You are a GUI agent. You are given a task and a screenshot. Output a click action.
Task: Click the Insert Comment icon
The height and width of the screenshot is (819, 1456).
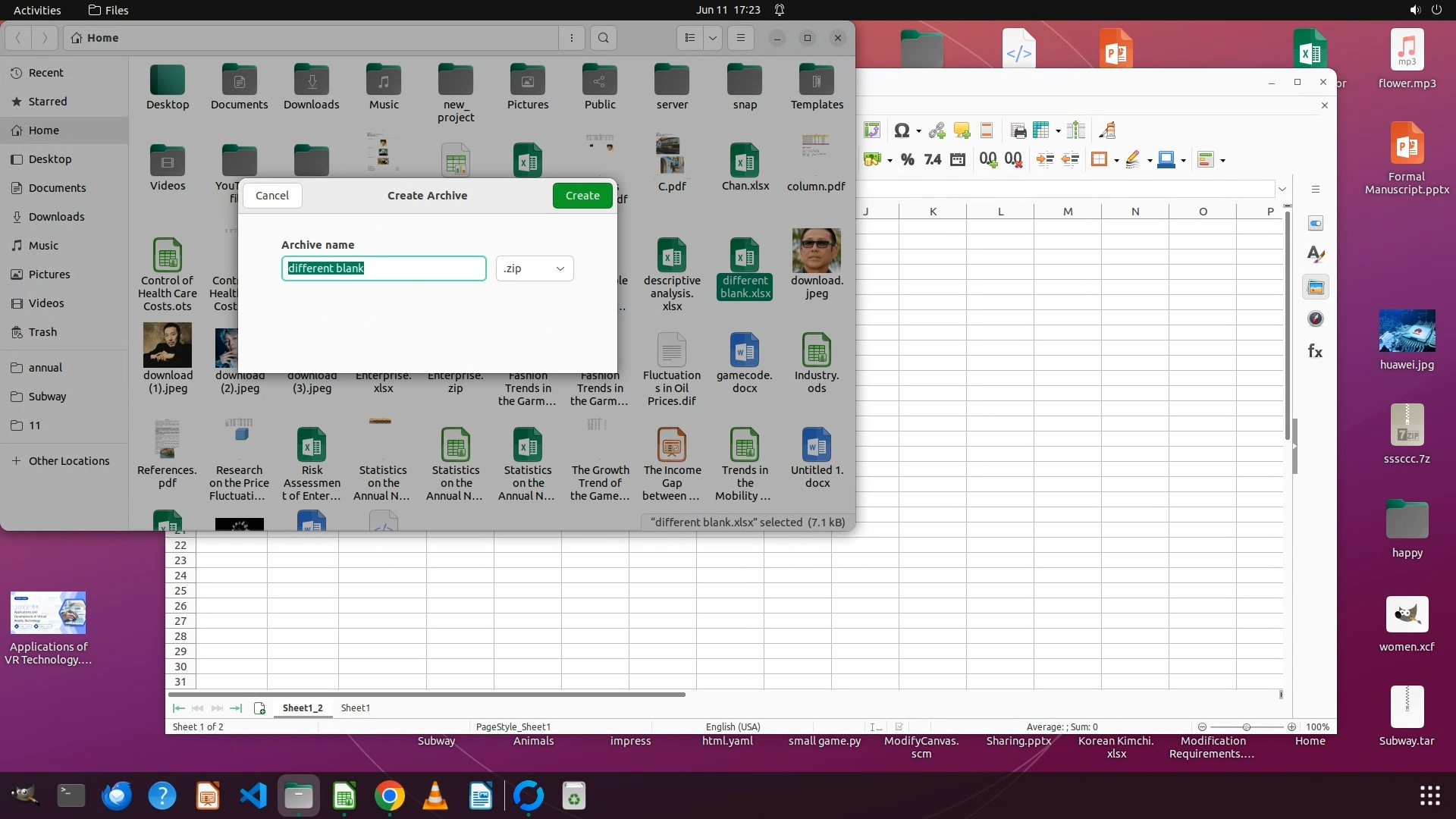pyautogui.click(x=962, y=130)
